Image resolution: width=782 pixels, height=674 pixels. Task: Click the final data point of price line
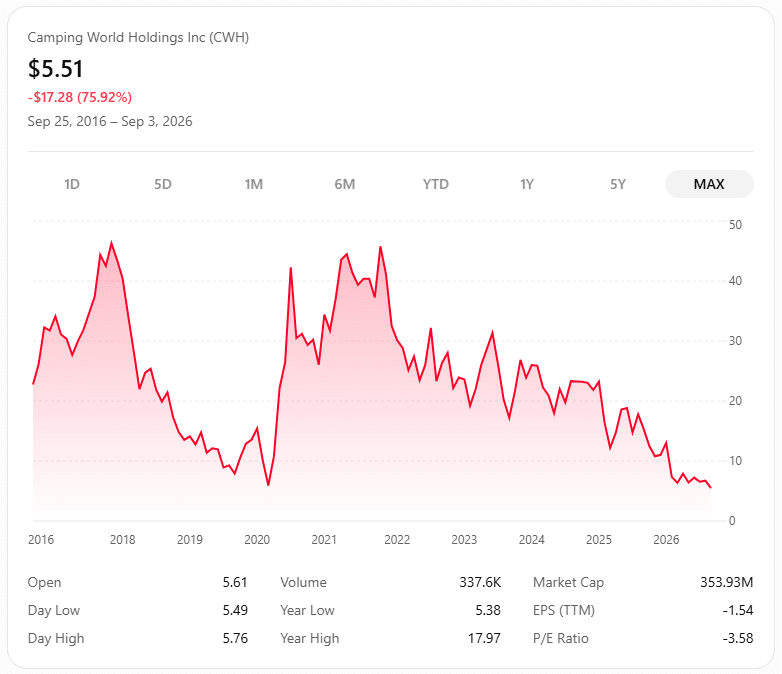point(710,487)
